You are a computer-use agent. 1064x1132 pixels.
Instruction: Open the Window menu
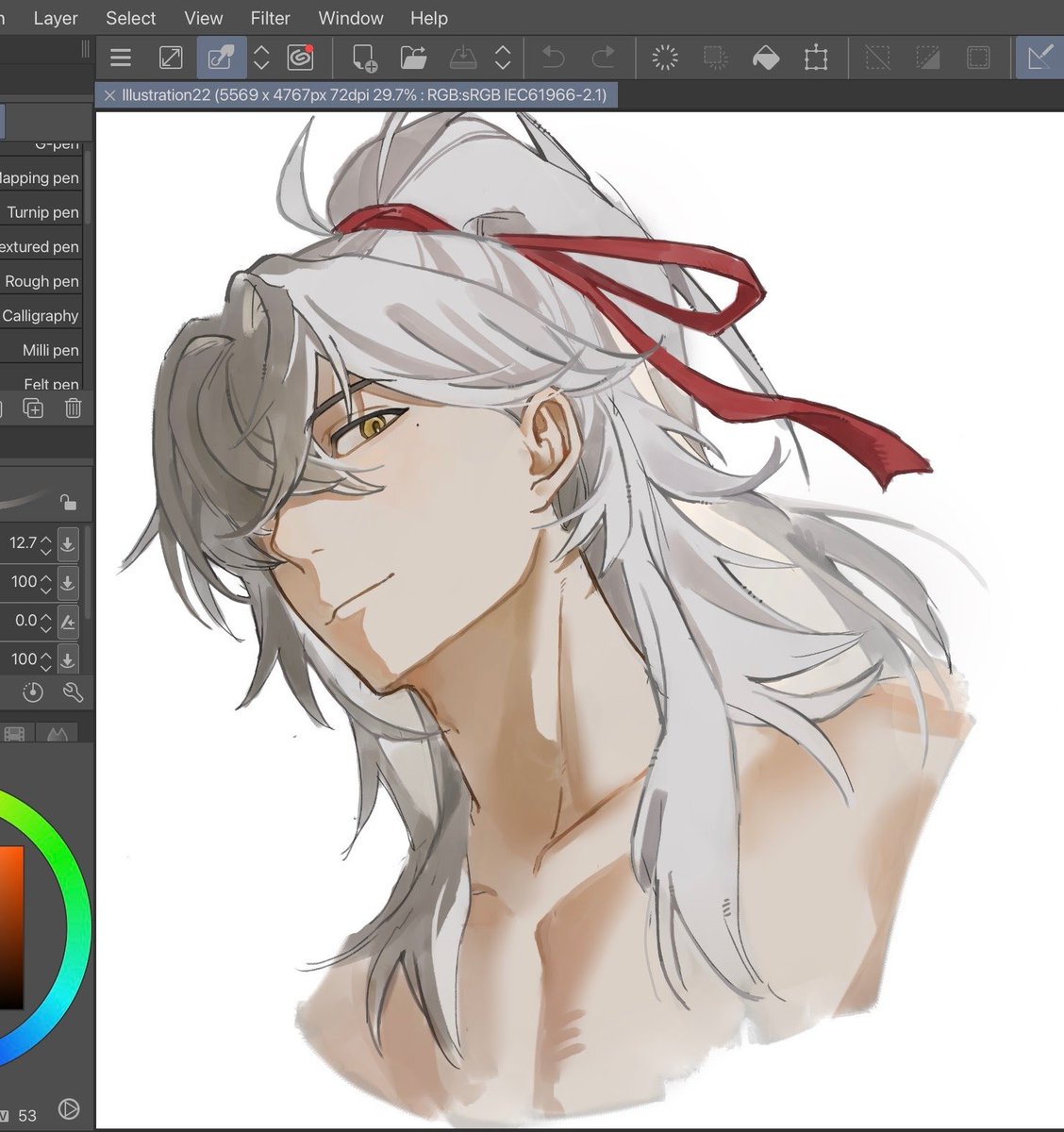point(351,18)
